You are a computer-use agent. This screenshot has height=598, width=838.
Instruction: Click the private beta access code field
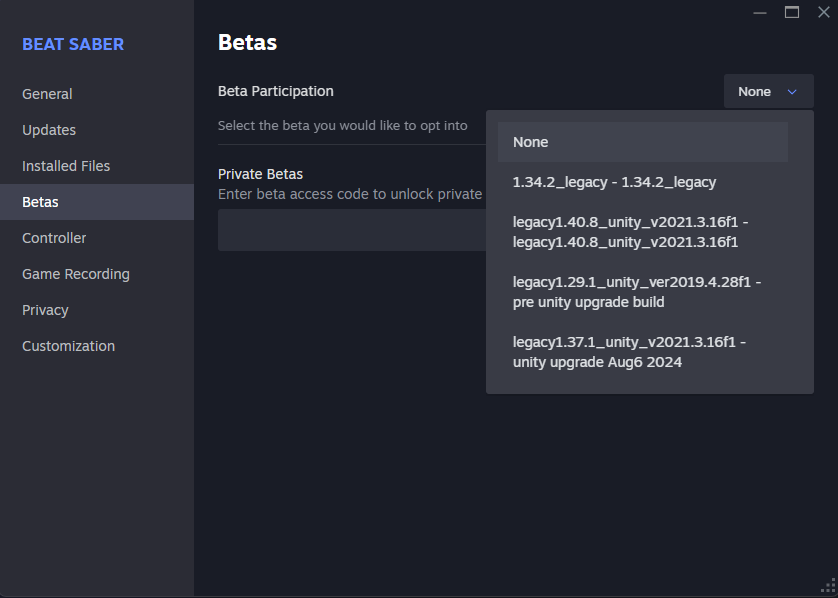coord(350,230)
